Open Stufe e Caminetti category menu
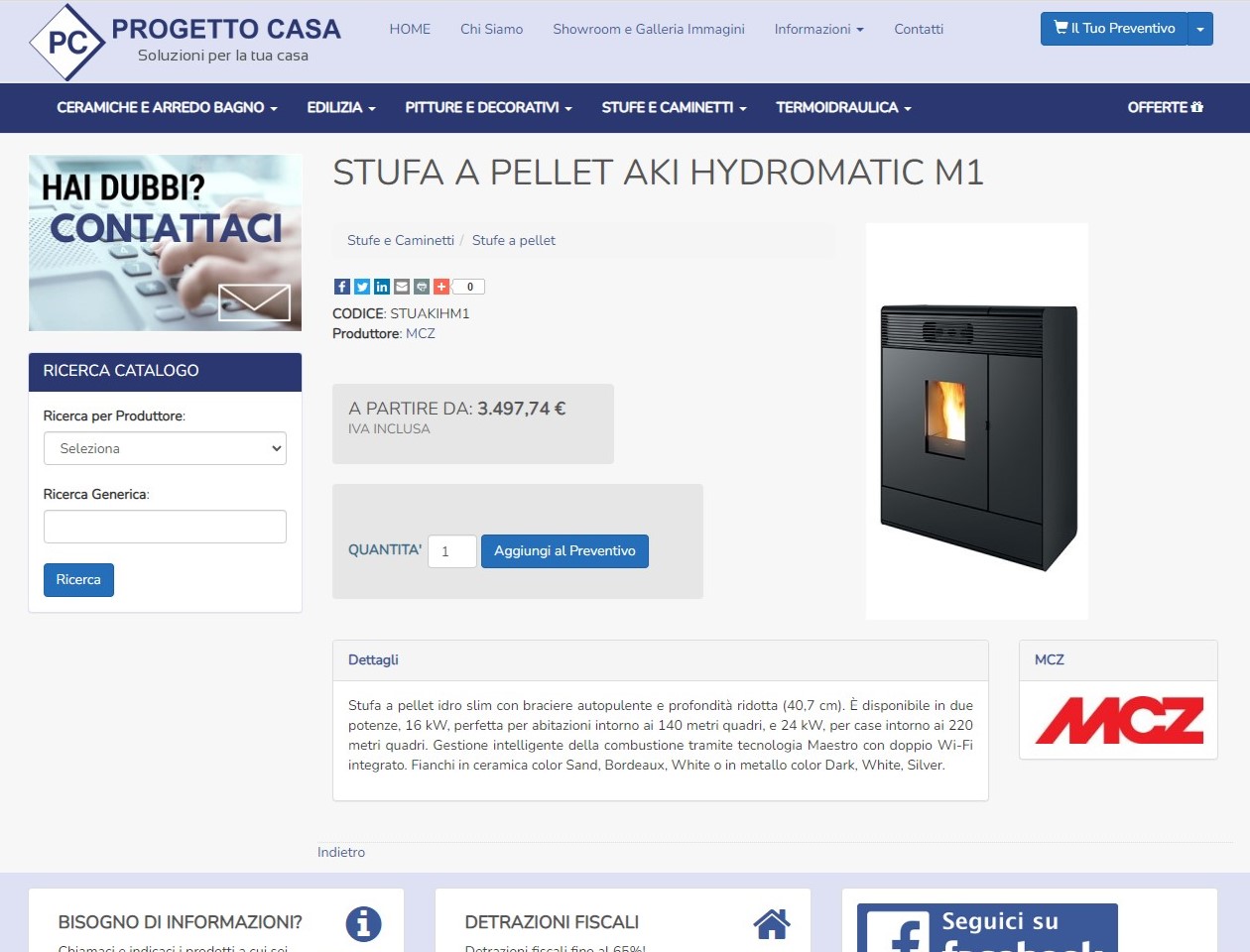Screen dimensions: 1250x952 [x=674, y=107]
